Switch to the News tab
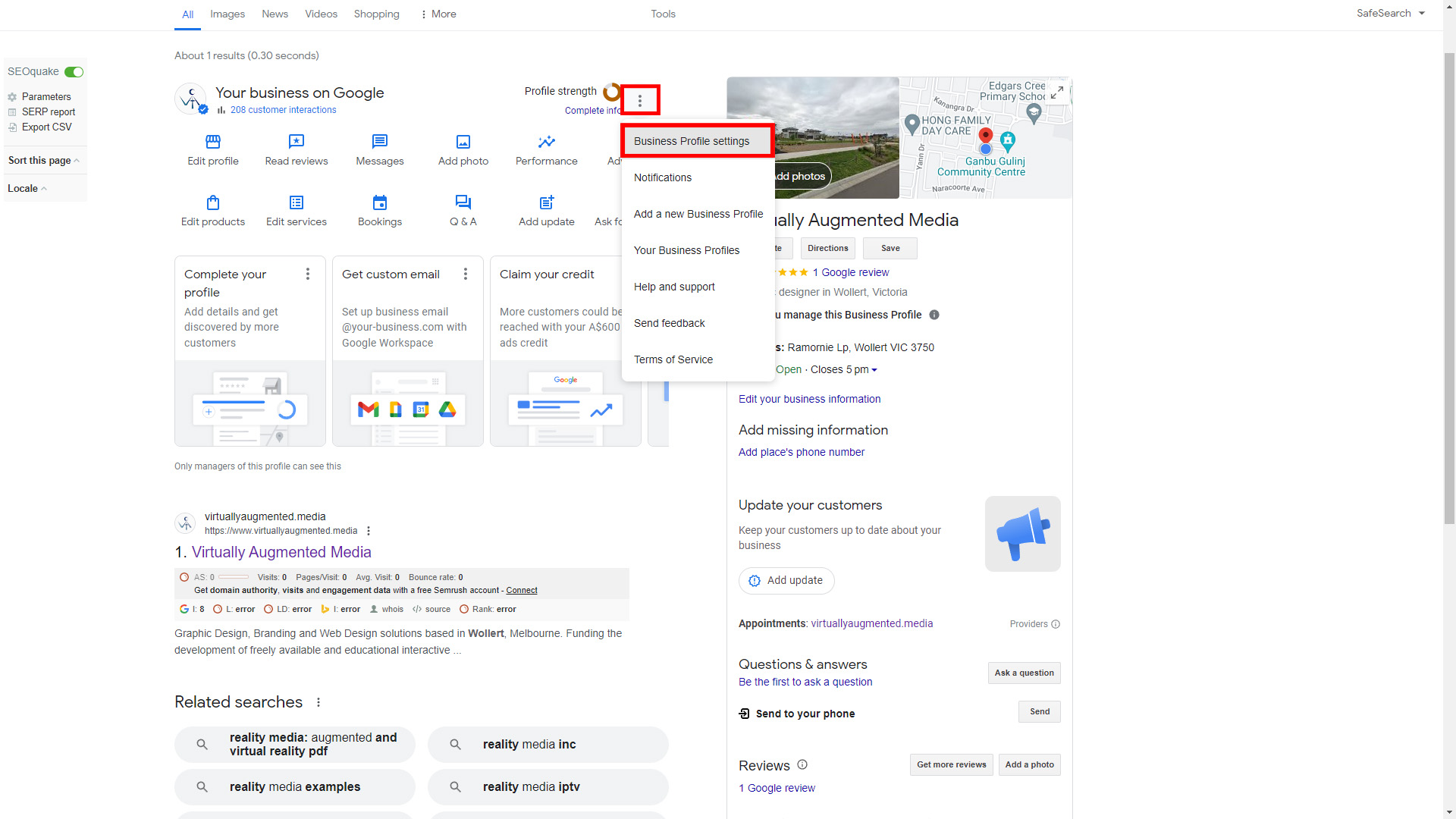 pos(275,14)
